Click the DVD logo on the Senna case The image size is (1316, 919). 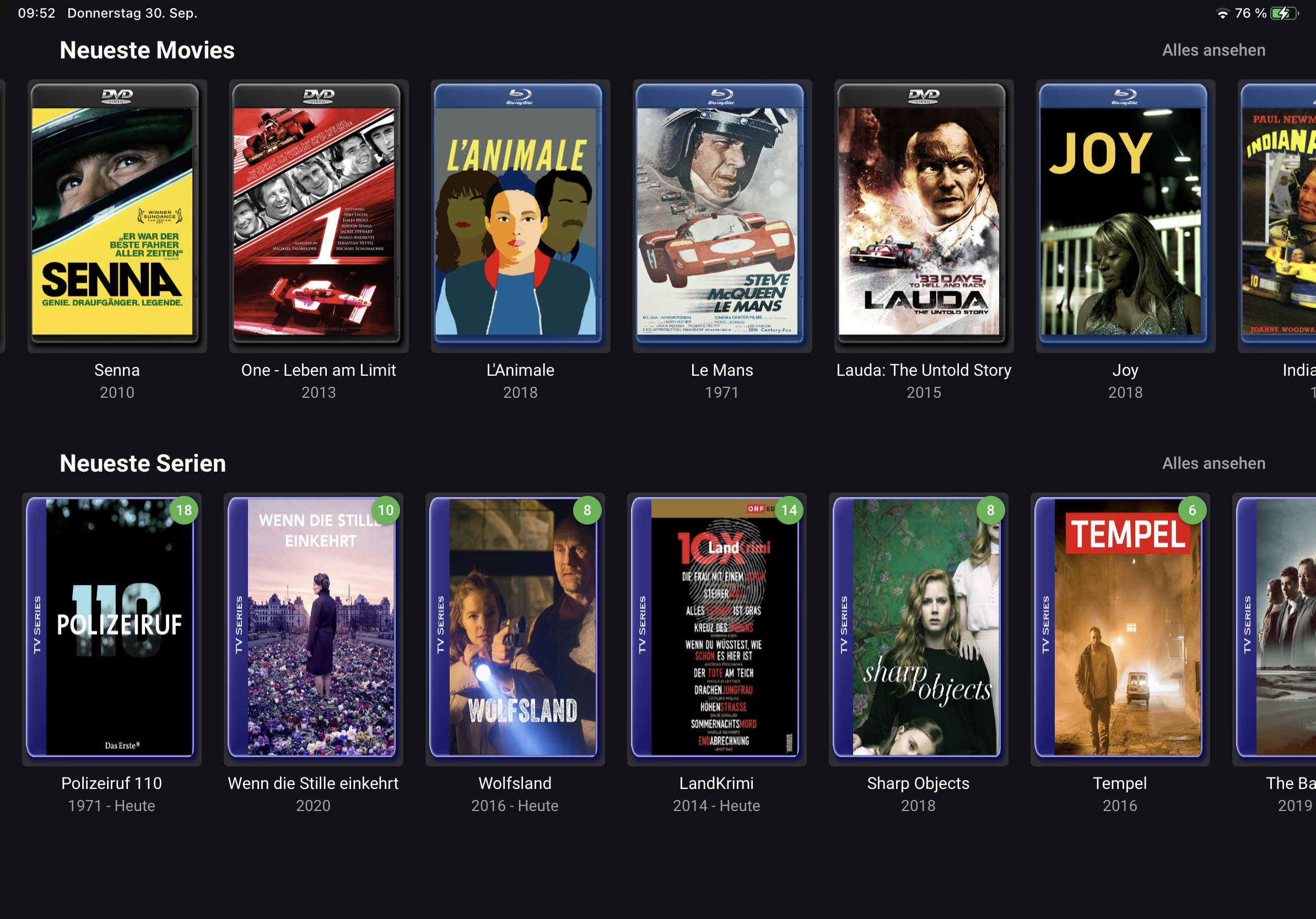coord(117,96)
